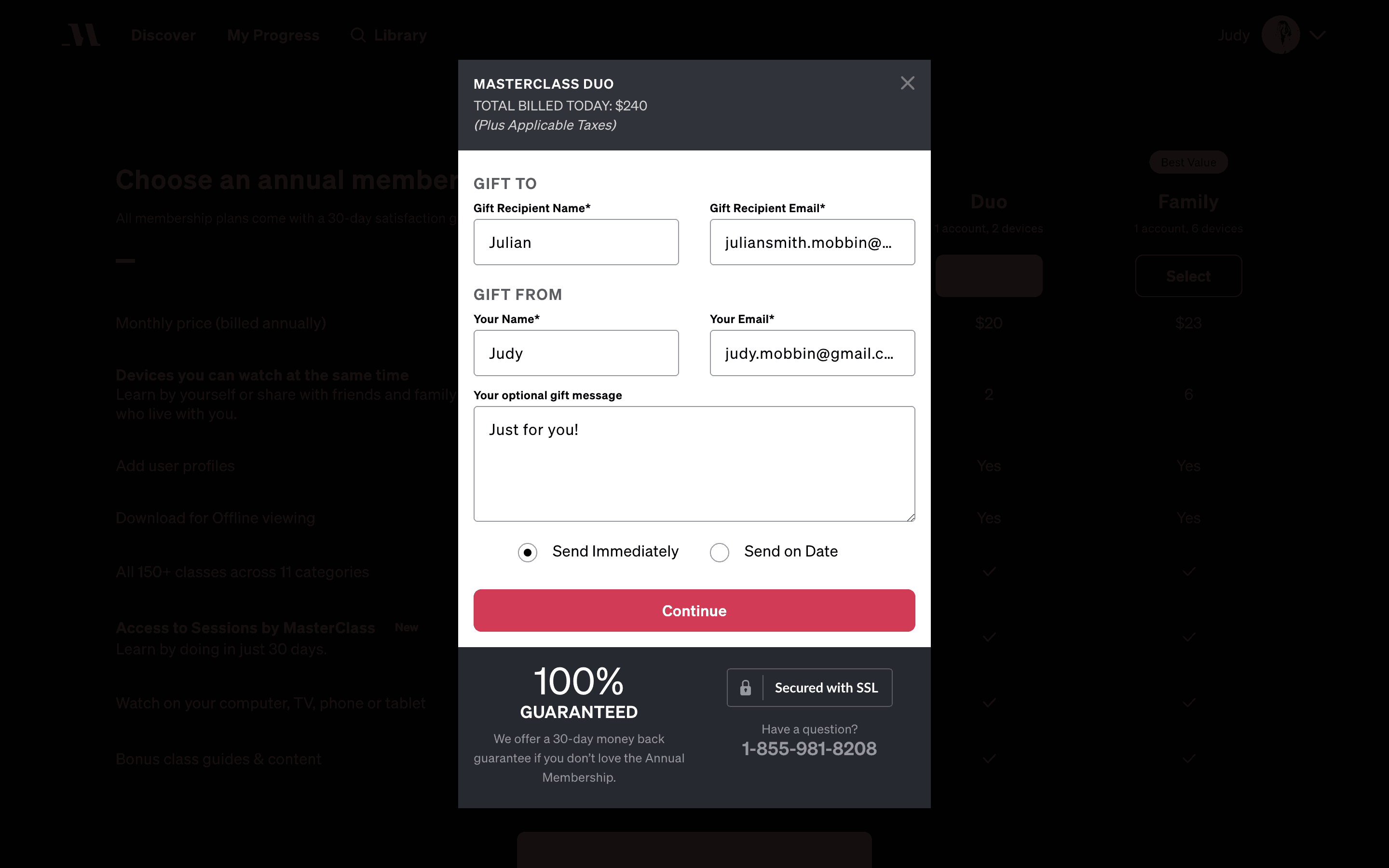Choose the Send on Date radio option
This screenshot has height=868, width=1389.
point(719,552)
